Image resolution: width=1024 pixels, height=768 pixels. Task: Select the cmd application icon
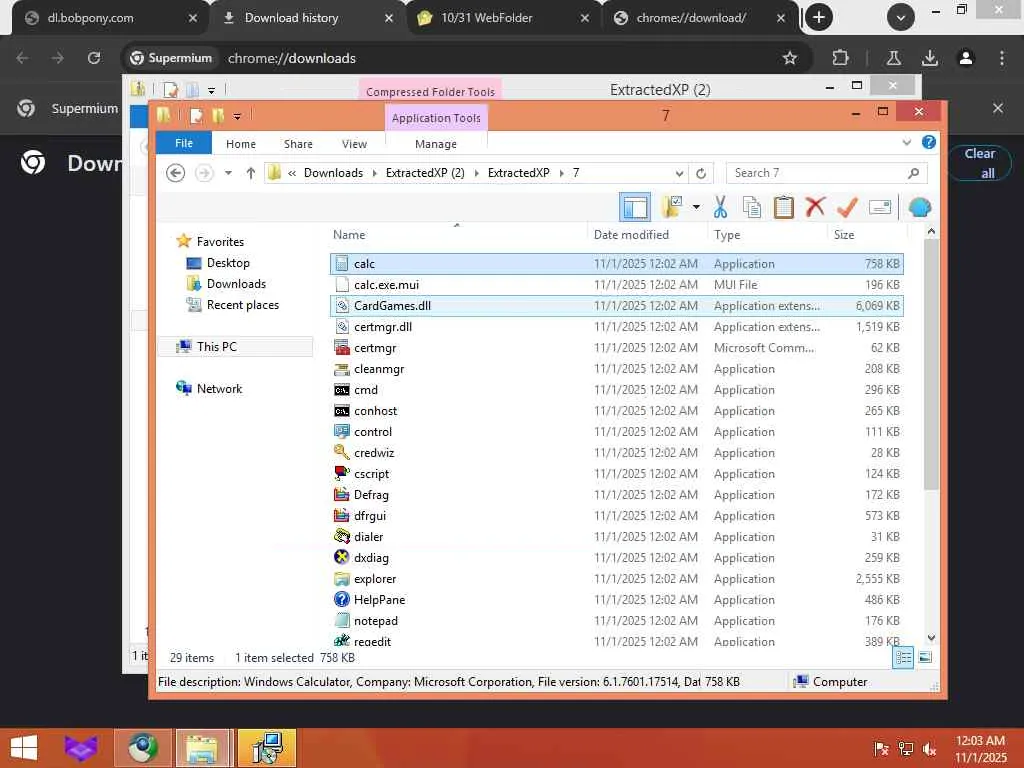(x=342, y=390)
